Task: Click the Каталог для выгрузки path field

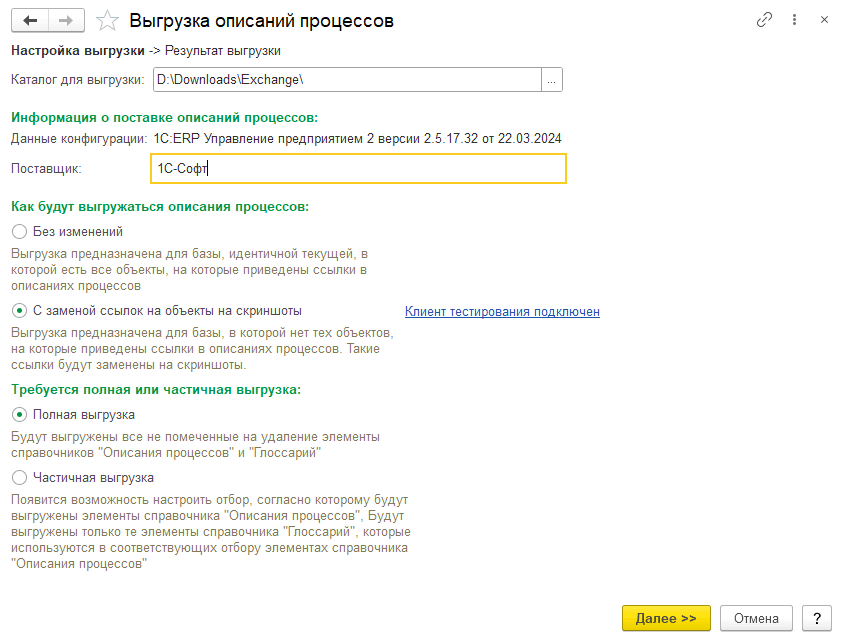Action: (347, 80)
